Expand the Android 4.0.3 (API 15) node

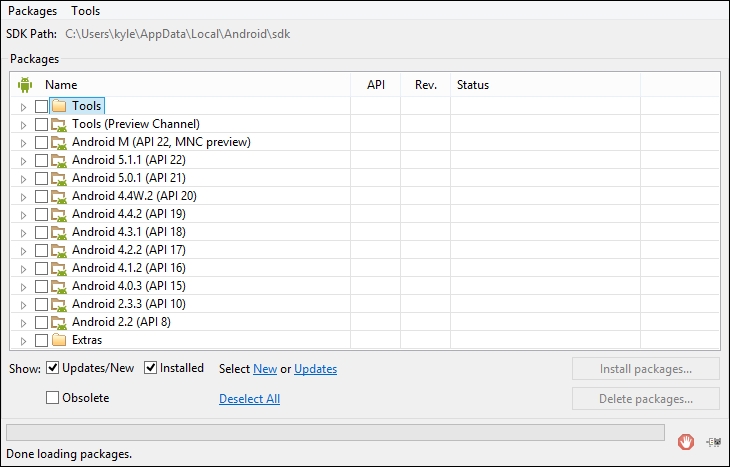(23, 287)
